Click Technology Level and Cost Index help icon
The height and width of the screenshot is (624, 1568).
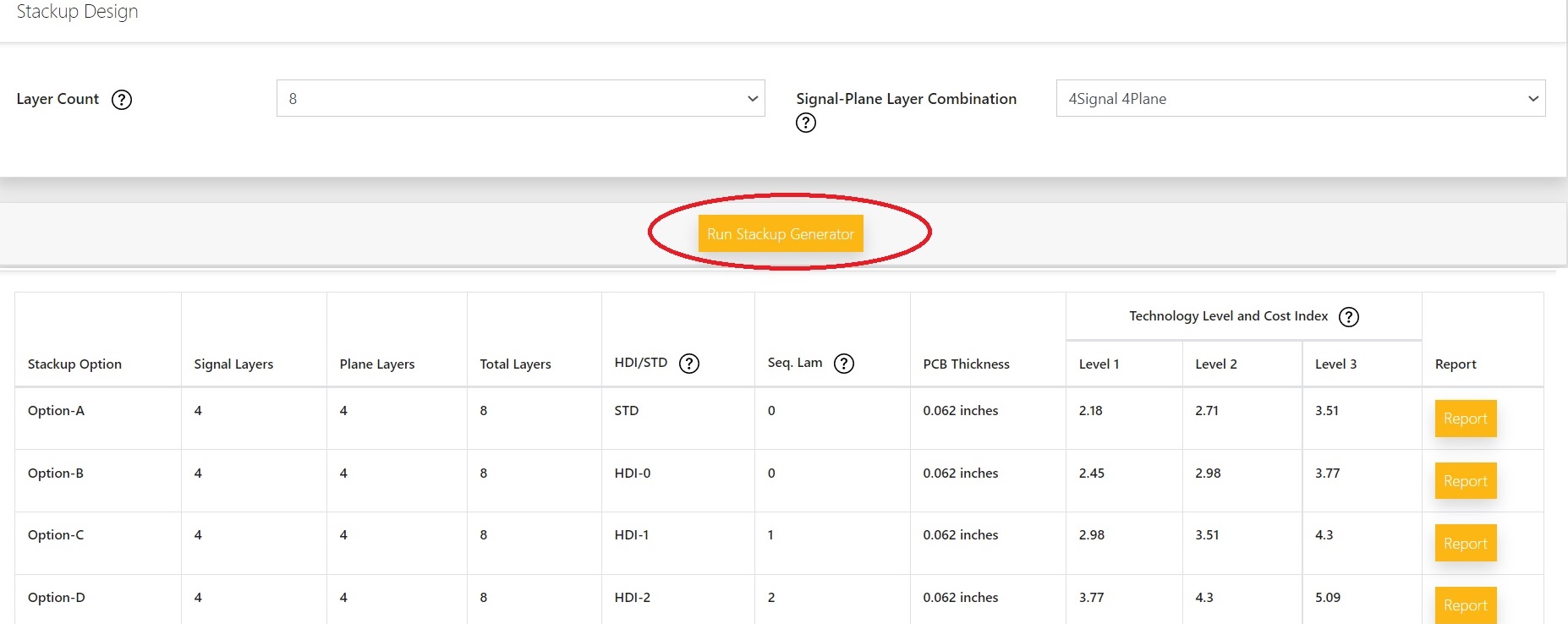[1349, 317]
